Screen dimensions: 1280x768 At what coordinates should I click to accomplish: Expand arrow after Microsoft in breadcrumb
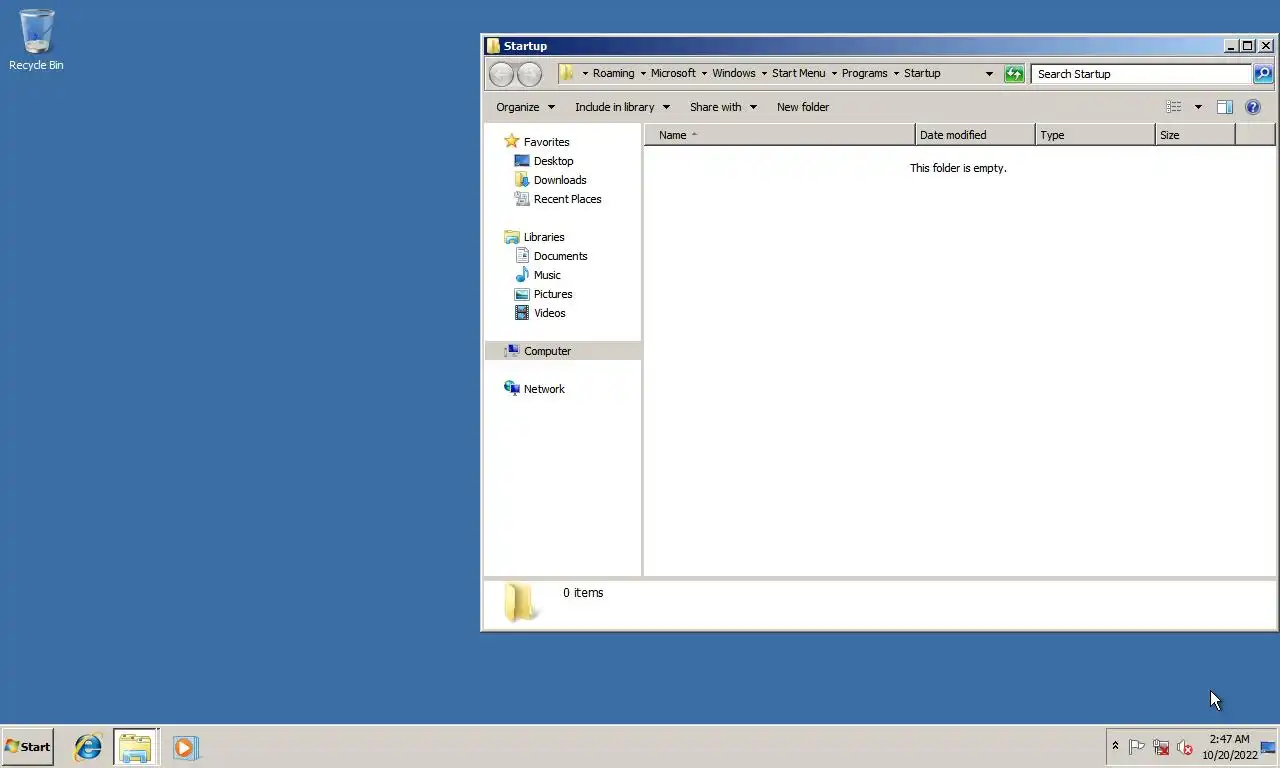click(x=704, y=74)
